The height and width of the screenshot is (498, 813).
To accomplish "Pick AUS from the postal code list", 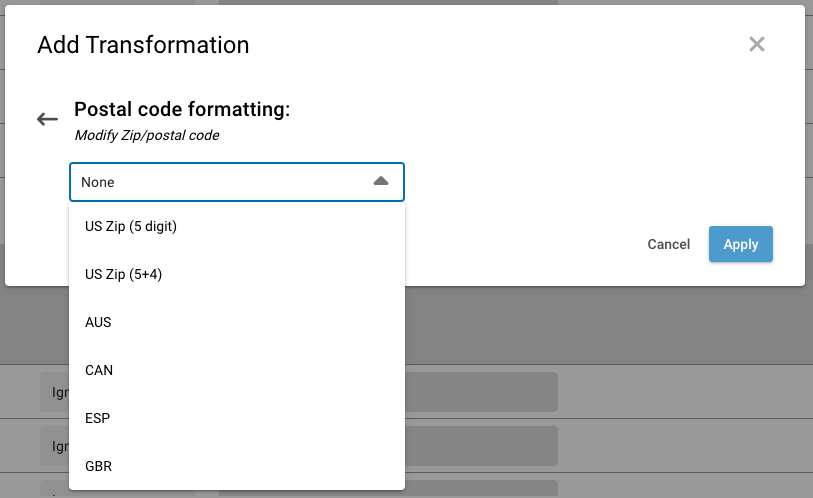I will tap(98, 322).
